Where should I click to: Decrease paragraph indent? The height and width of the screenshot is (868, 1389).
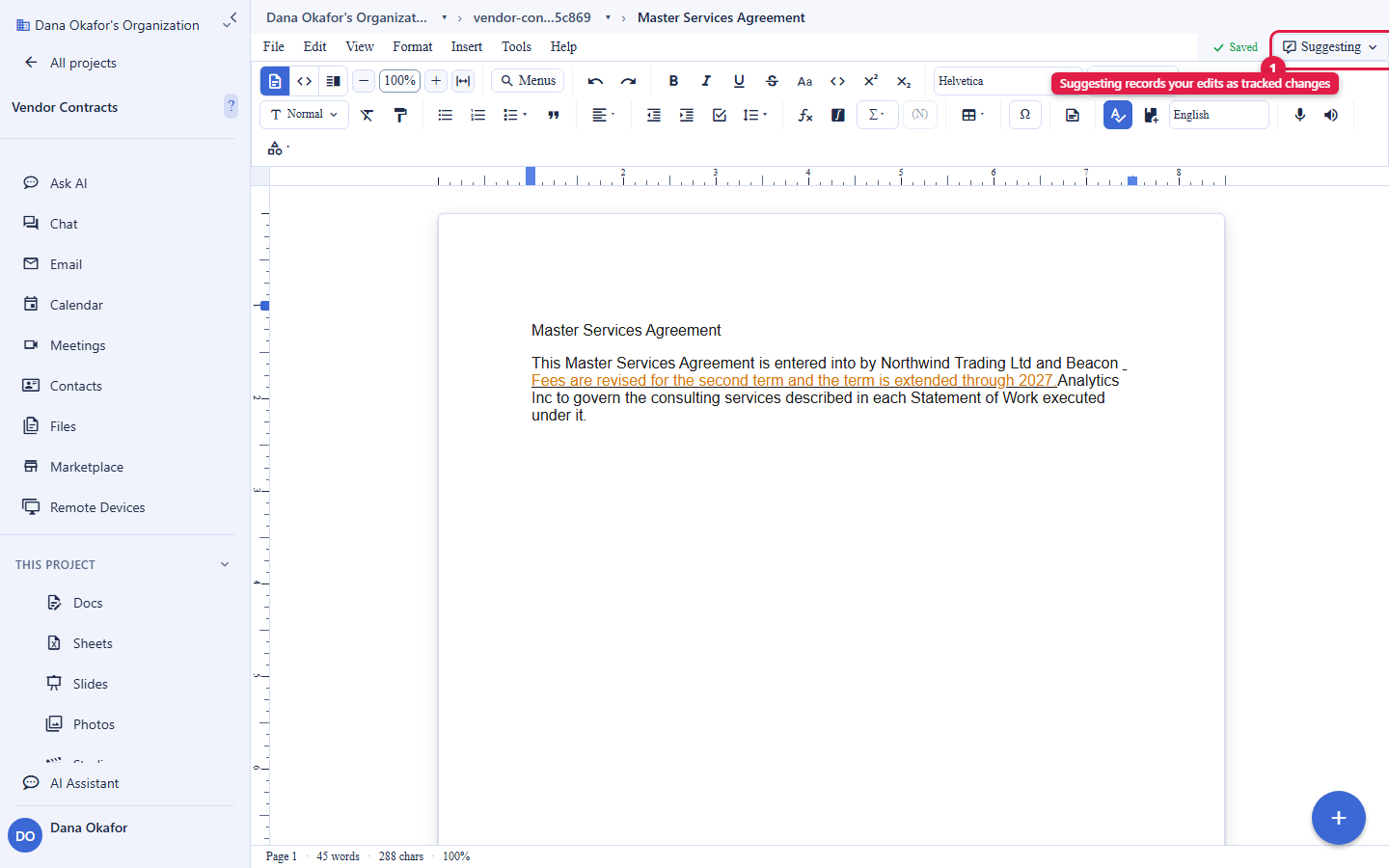(653, 115)
